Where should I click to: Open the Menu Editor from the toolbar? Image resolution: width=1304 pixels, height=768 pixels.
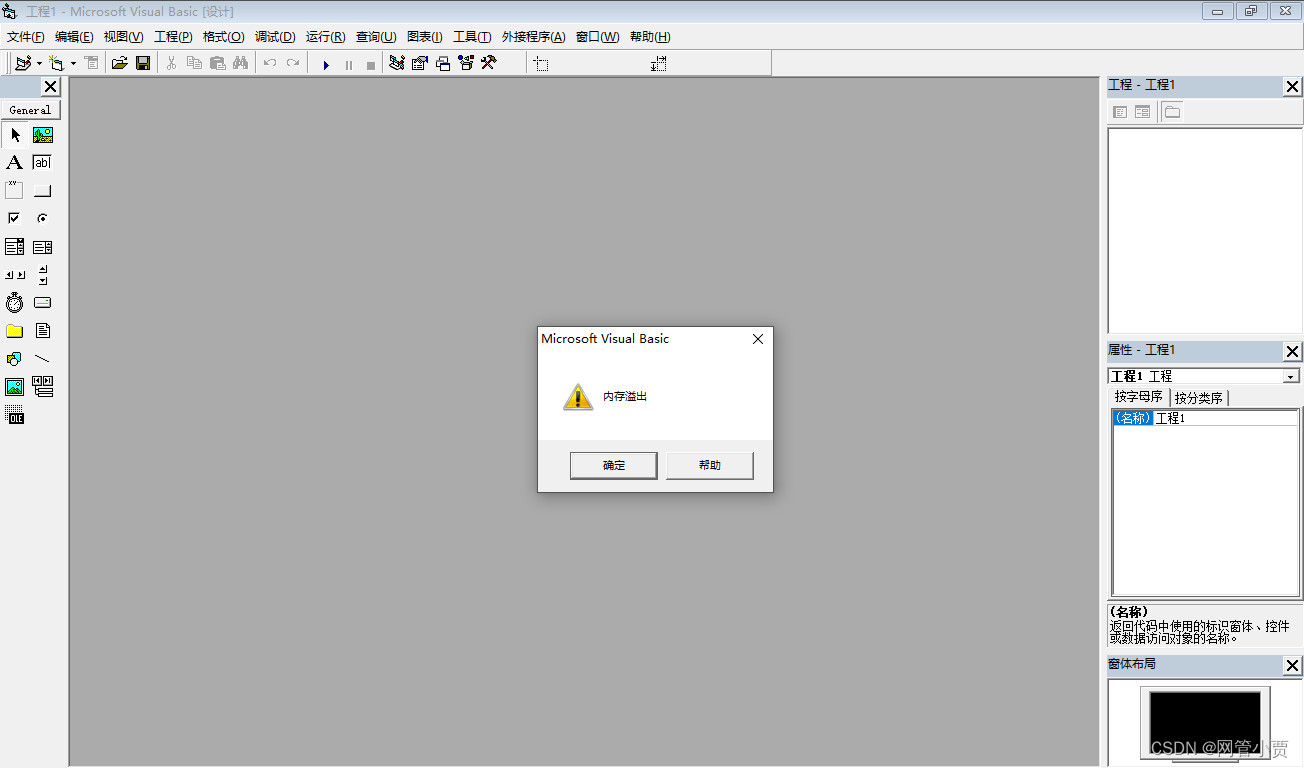pos(91,63)
